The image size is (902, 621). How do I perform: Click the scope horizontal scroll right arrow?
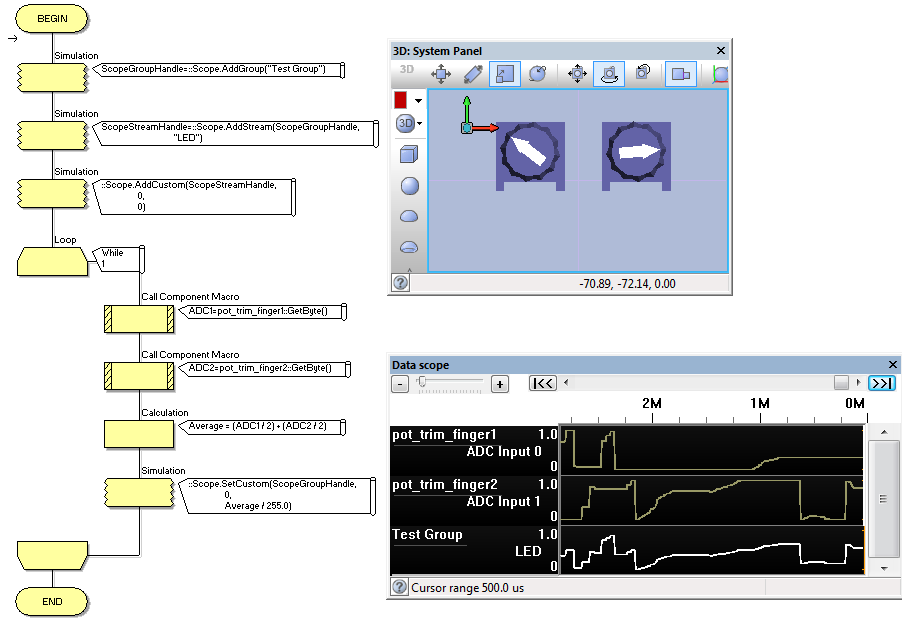pyautogui.click(x=858, y=382)
